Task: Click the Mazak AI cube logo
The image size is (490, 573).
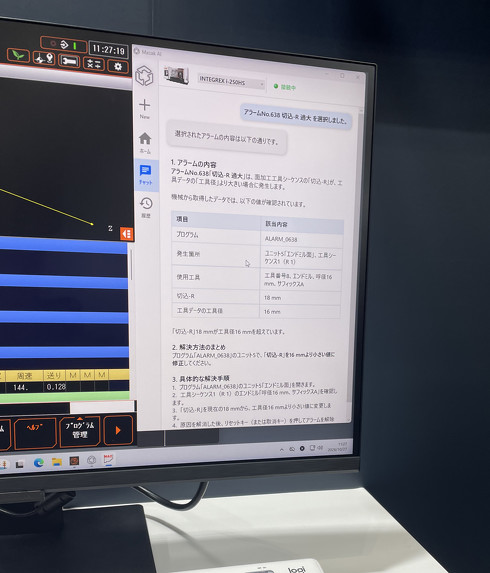Action: point(144,76)
